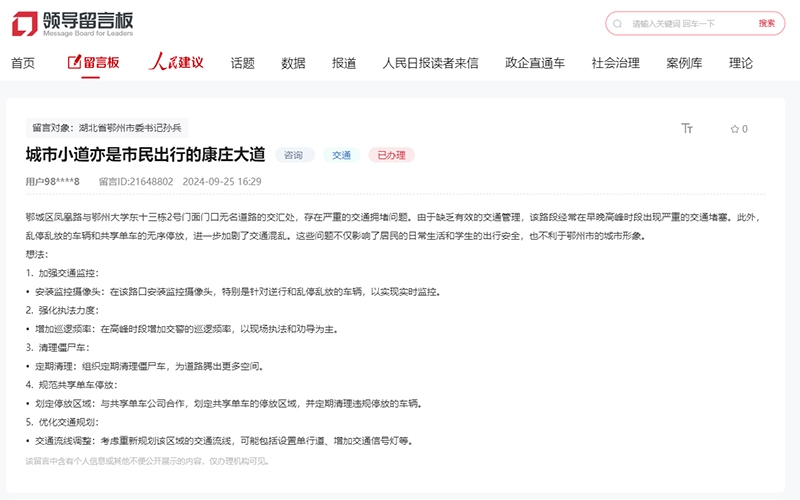The image size is (800, 500).
Task: Click the bullet starting 划定停放区域
Action: (x=224, y=404)
